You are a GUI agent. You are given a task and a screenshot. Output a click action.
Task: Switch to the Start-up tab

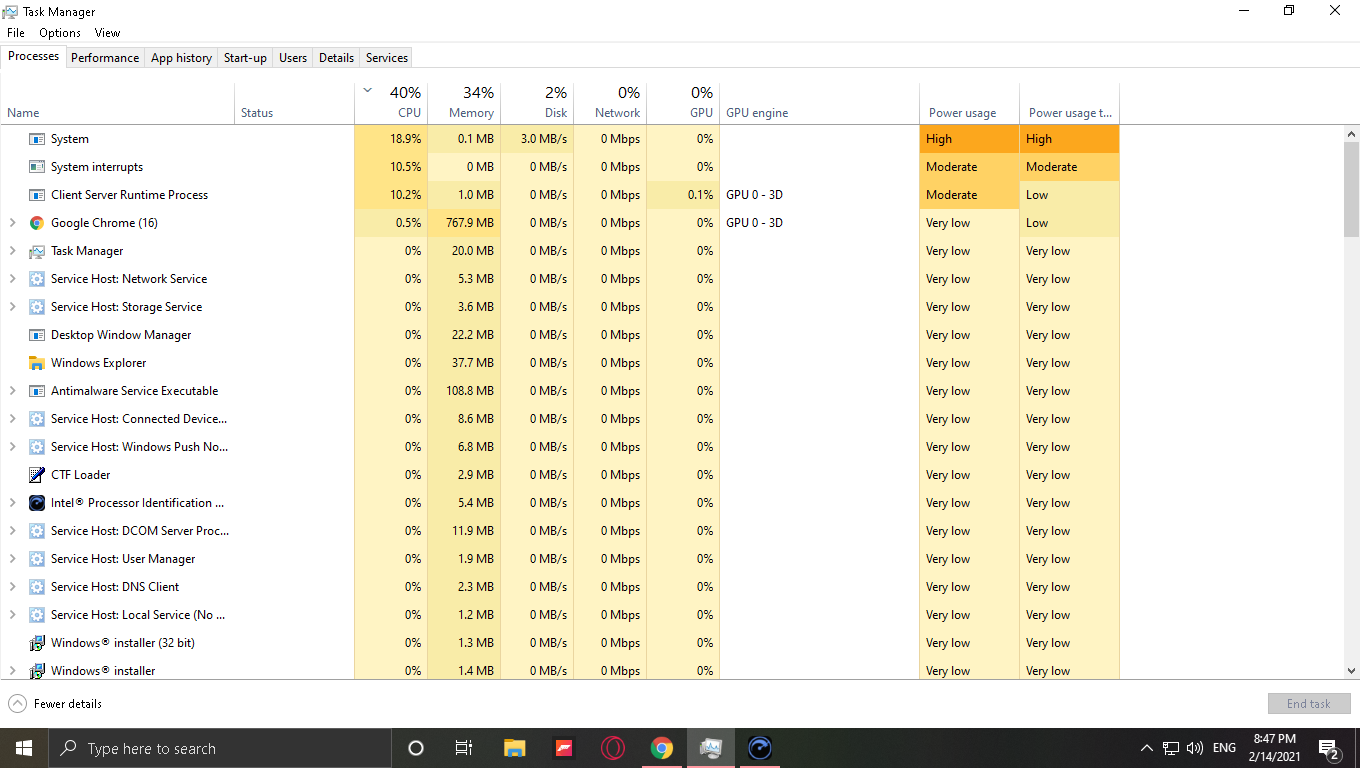tap(245, 58)
